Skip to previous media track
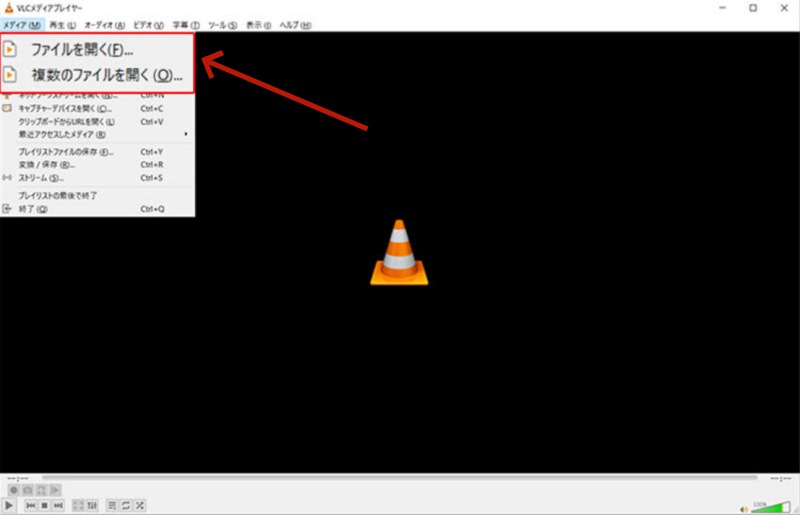This screenshot has width=800, height=515. tap(31, 505)
